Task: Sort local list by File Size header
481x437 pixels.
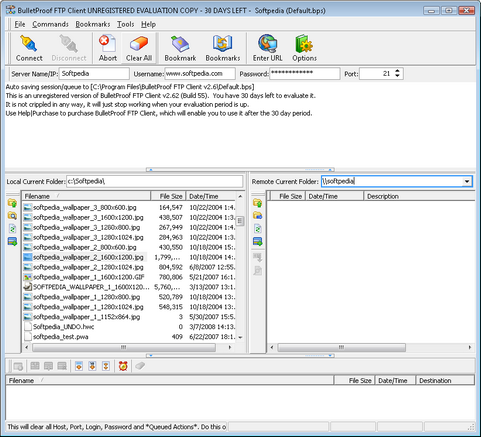Action: (x=168, y=196)
